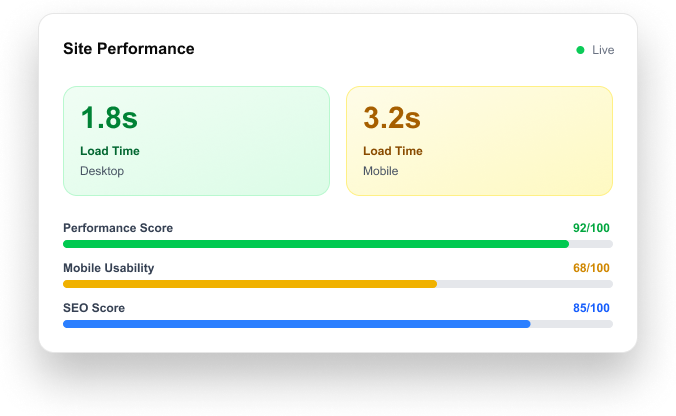The image size is (676, 416).
Task: Click the green Live status dot
Action: (x=580, y=50)
